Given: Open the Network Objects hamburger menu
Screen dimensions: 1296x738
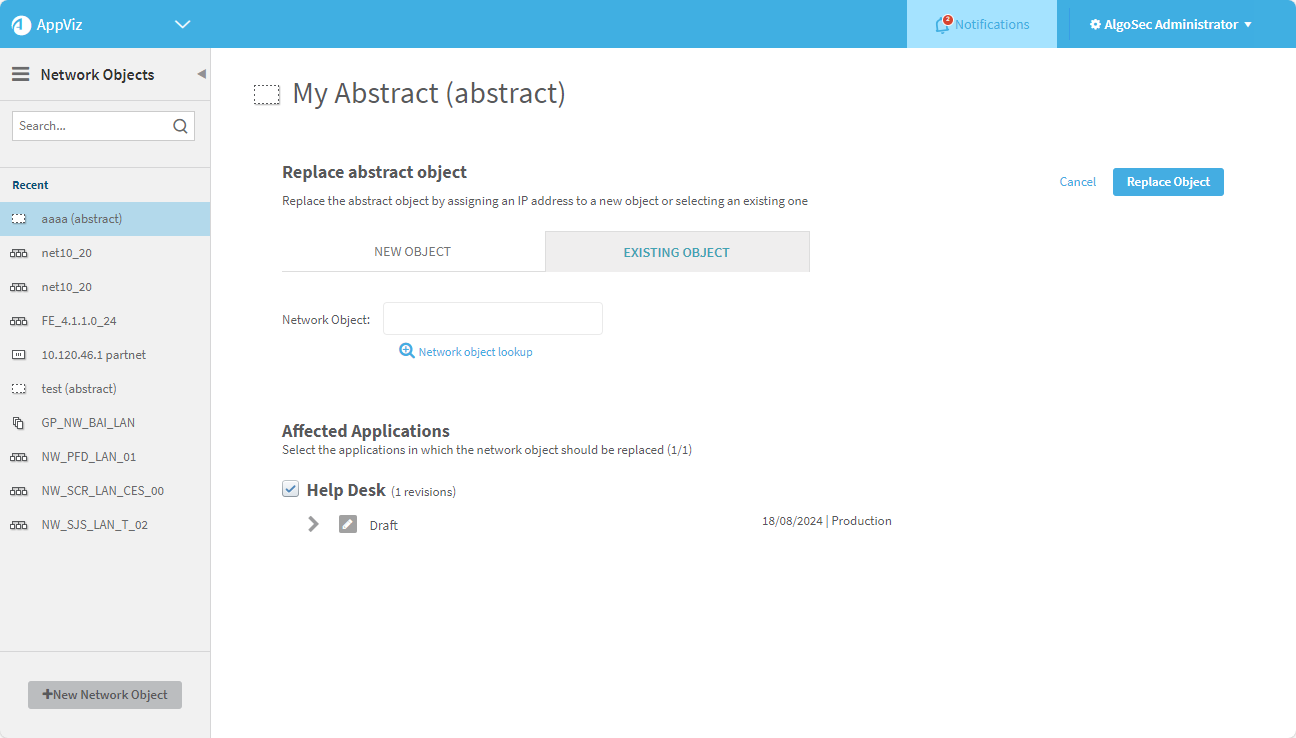Looking at the screenshot, I should point(20,74).
